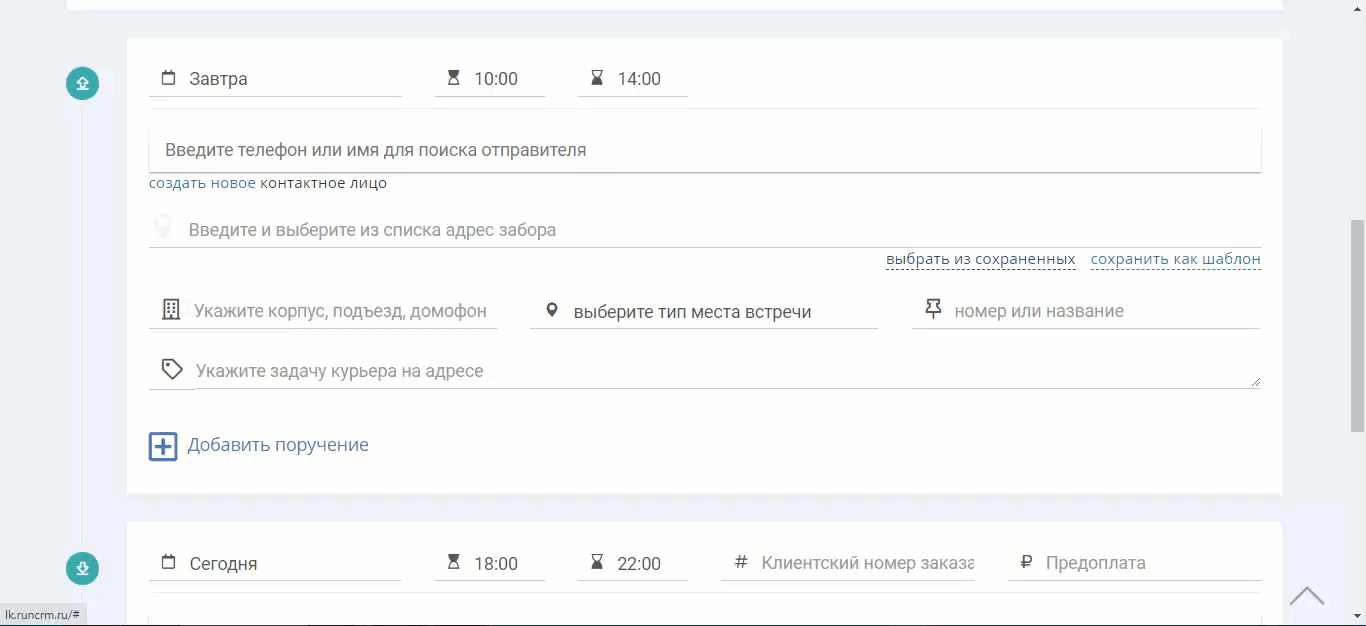Image resolution: width=1366 pixels, height=626 pixels.
Task: Click calendar icon next to Завтра
Action: pyautogui.click(x=168, y=78)
